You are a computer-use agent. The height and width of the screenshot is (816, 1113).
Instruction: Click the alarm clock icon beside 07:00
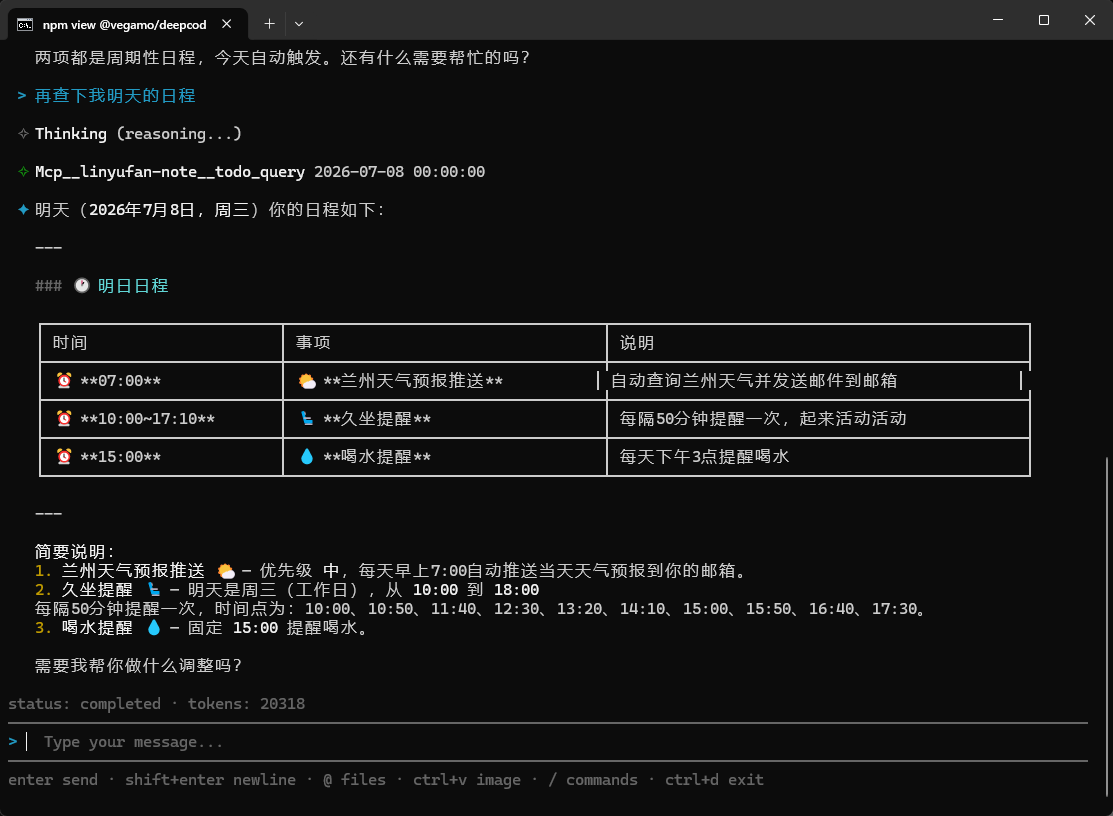click(64, 380)
